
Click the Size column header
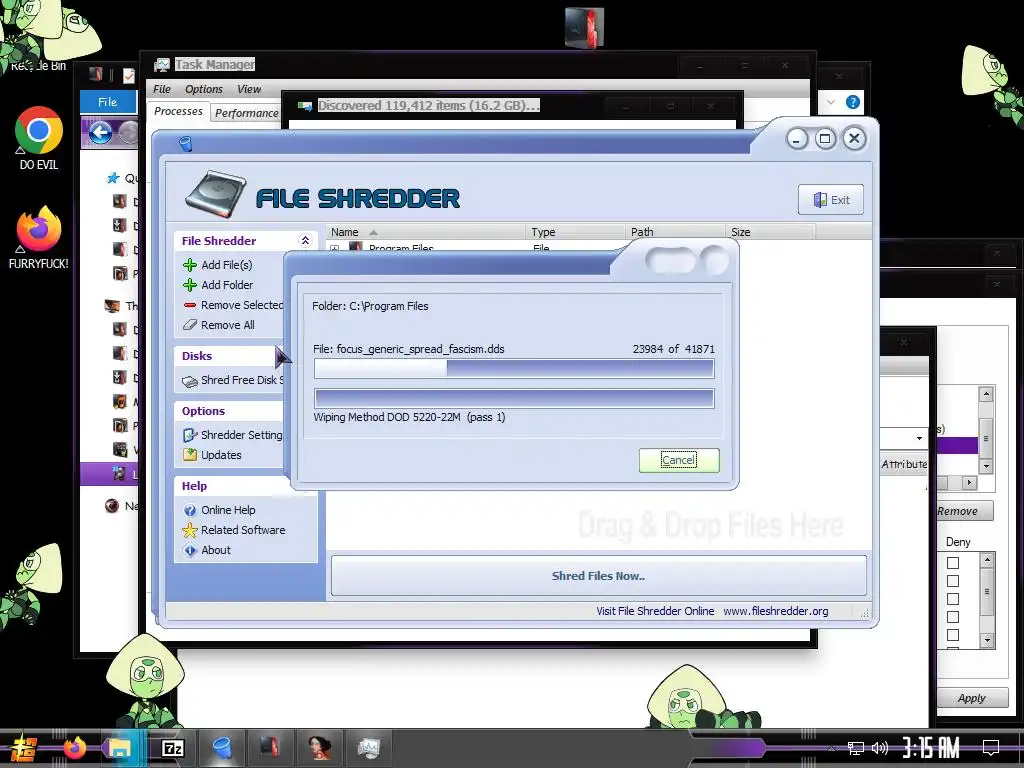(770, 232)
